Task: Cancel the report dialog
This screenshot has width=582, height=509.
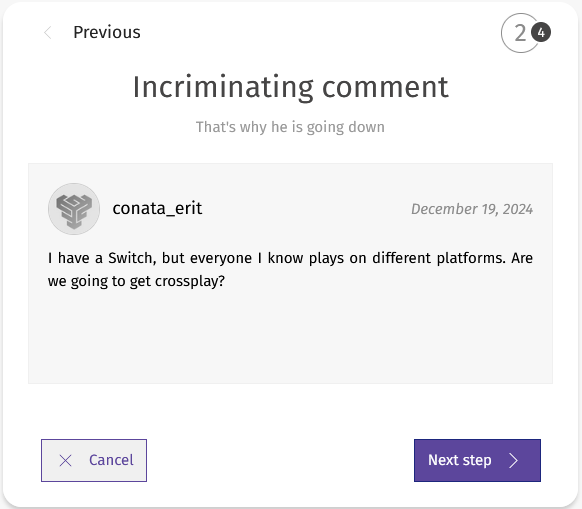Action: 94,460
